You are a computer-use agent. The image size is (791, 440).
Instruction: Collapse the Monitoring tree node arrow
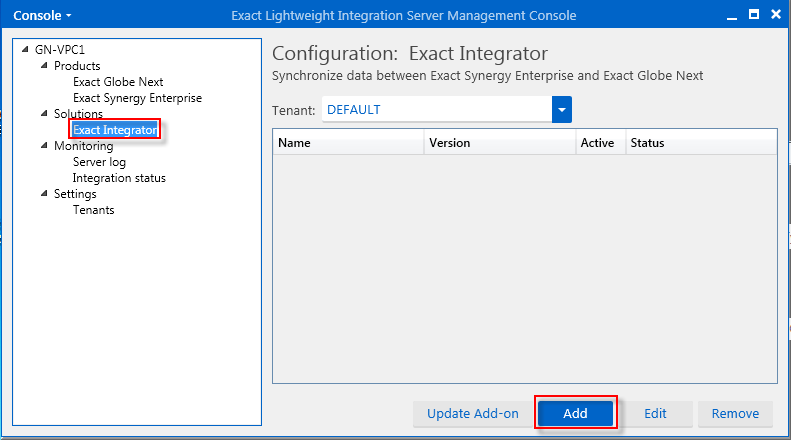(44, 146)
